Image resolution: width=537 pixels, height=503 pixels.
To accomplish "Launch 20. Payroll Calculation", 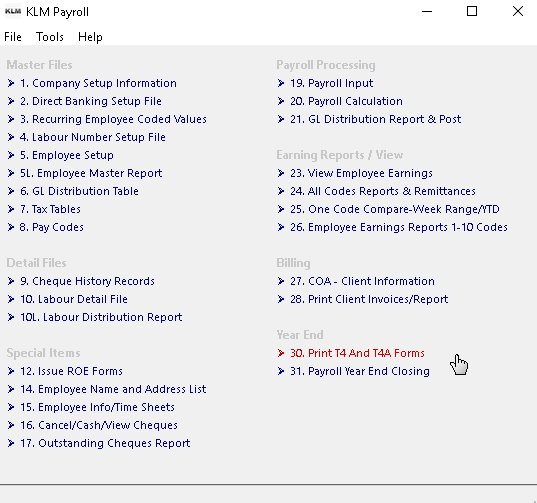I will 346,101.
